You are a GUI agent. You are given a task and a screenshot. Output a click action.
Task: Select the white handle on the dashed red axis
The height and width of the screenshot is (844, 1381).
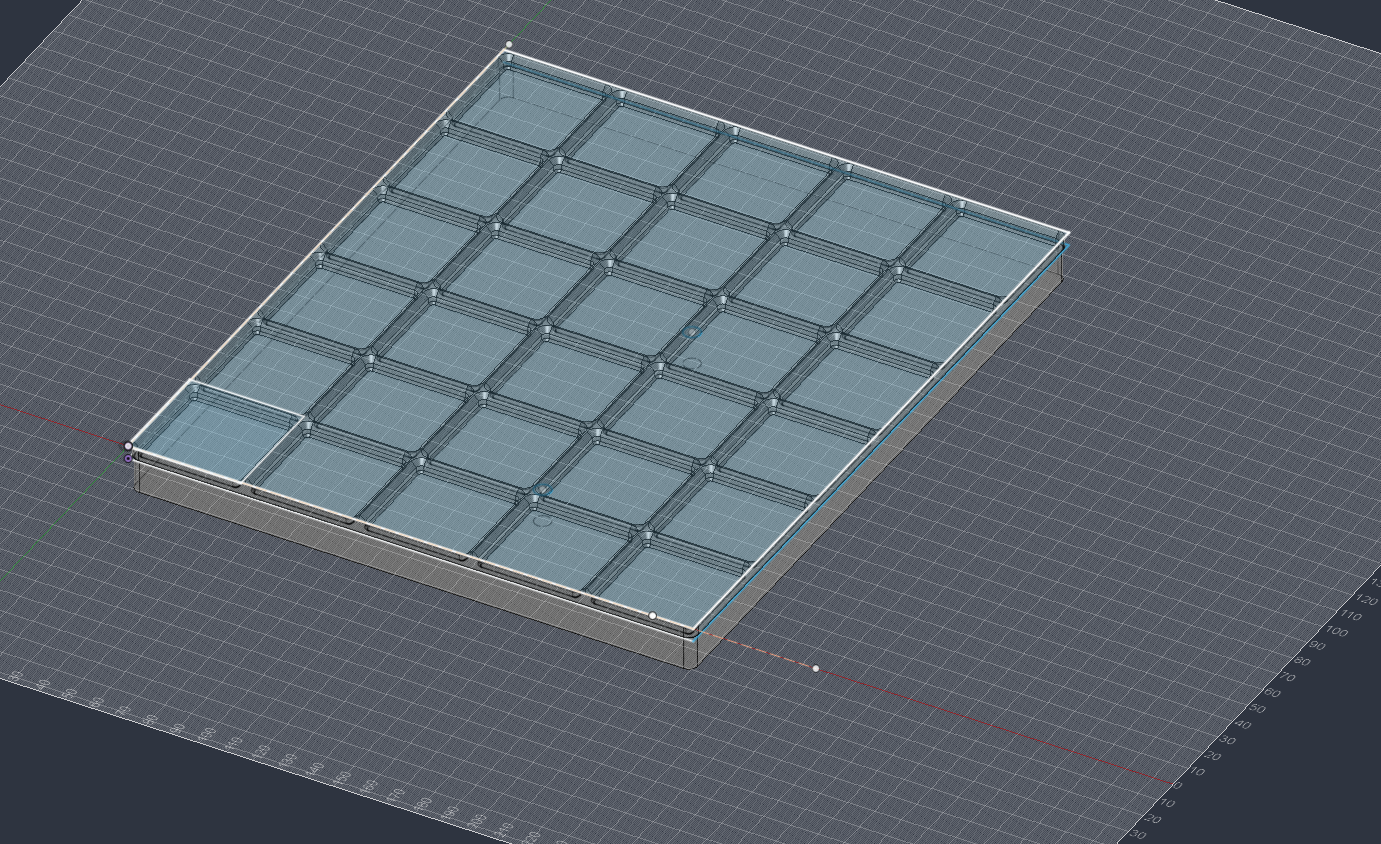[816, 668]
